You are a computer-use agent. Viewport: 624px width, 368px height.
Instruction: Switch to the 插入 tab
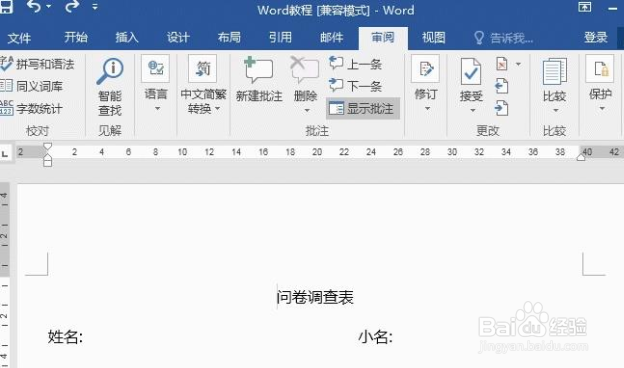click(127, 37)
